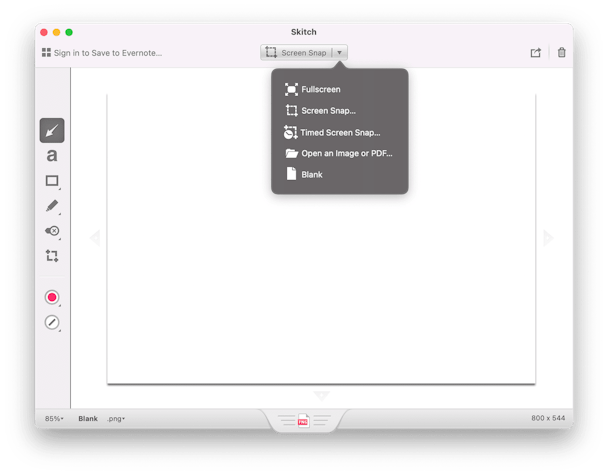The width and height of the screenshot is (608, 475).
Task: Click the bottom canvas resize arrow
Action: click(x=321, y=395)
